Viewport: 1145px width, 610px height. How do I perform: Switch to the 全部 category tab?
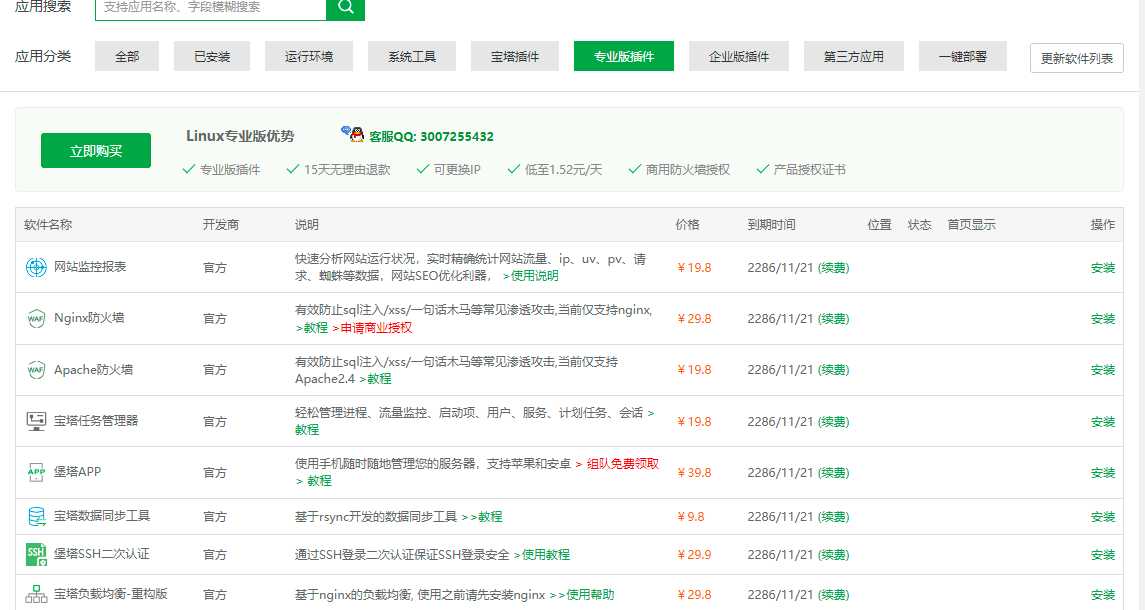click(x=127, y=57)
